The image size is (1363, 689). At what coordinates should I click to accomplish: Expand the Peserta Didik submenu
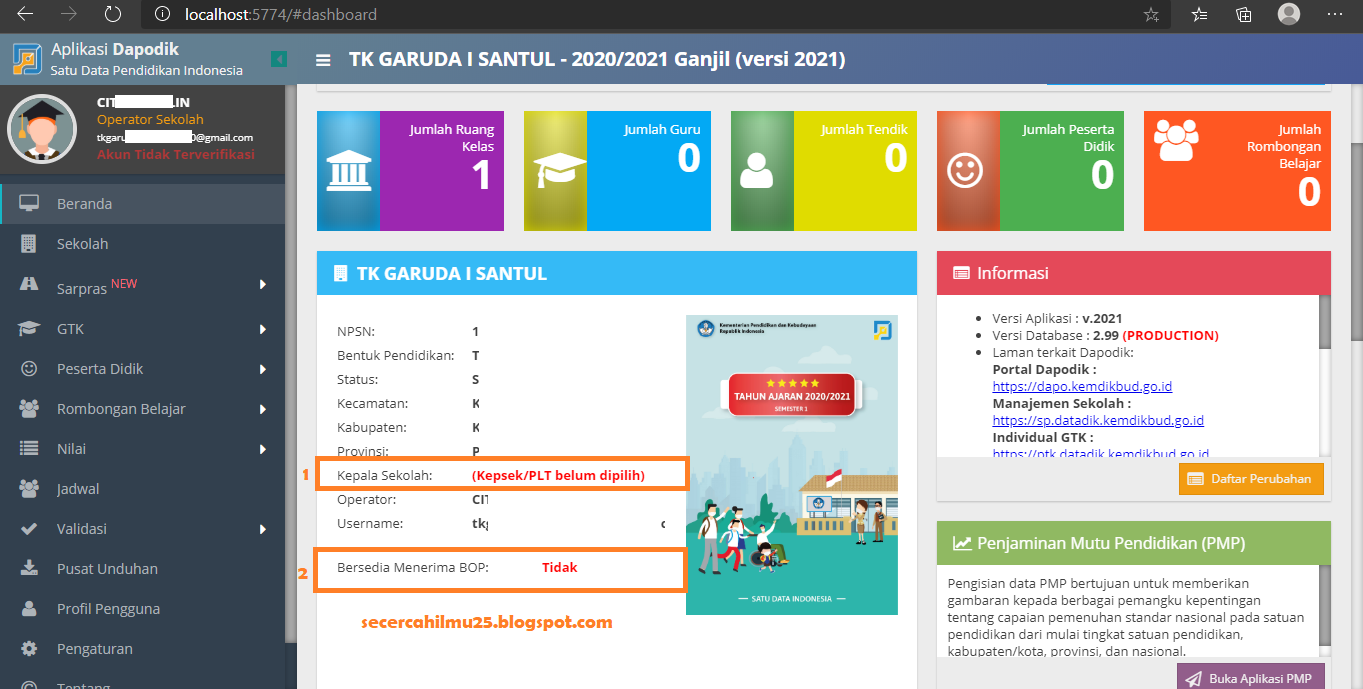coord(263,368)
